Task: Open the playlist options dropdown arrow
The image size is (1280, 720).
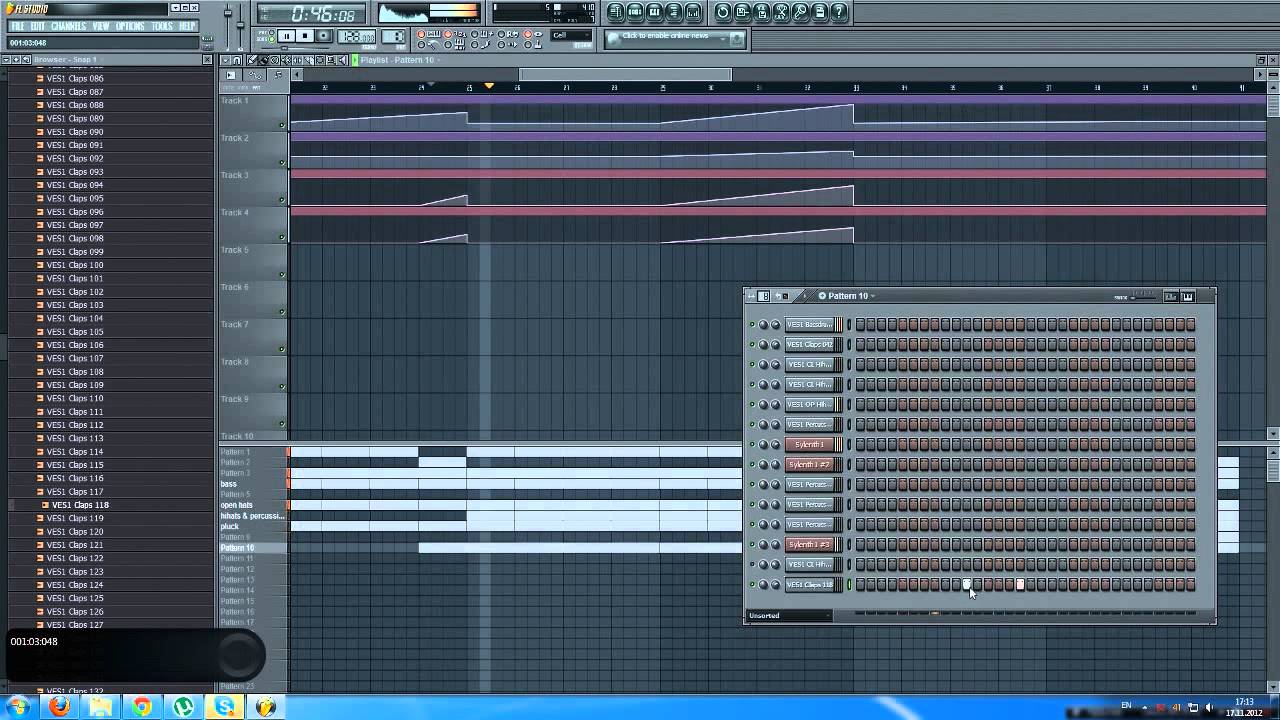Action: point(225,60)
